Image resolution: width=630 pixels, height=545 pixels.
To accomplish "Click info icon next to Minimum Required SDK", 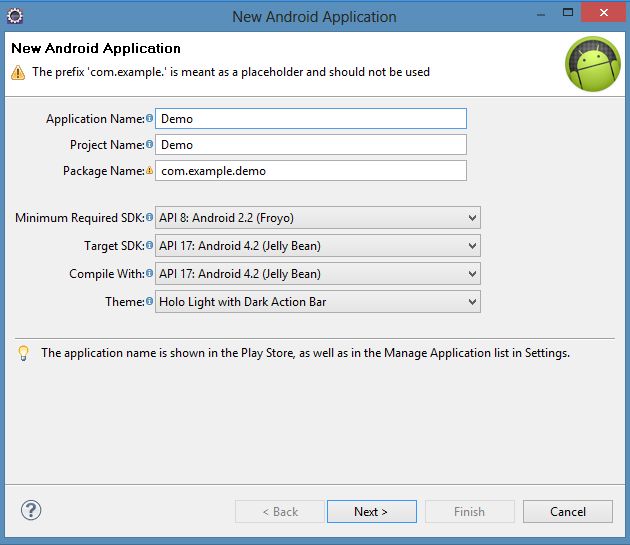I will click(x=150, y=217).
